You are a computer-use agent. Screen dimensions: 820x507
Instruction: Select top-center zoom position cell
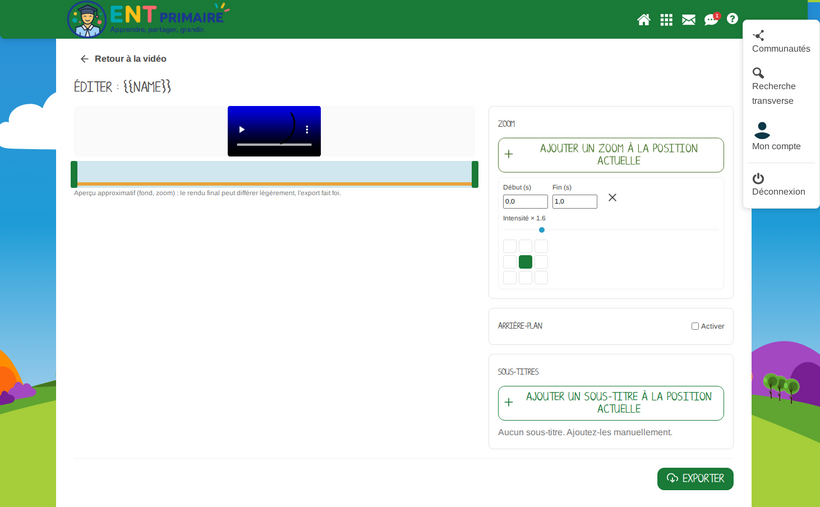[526, 246]
